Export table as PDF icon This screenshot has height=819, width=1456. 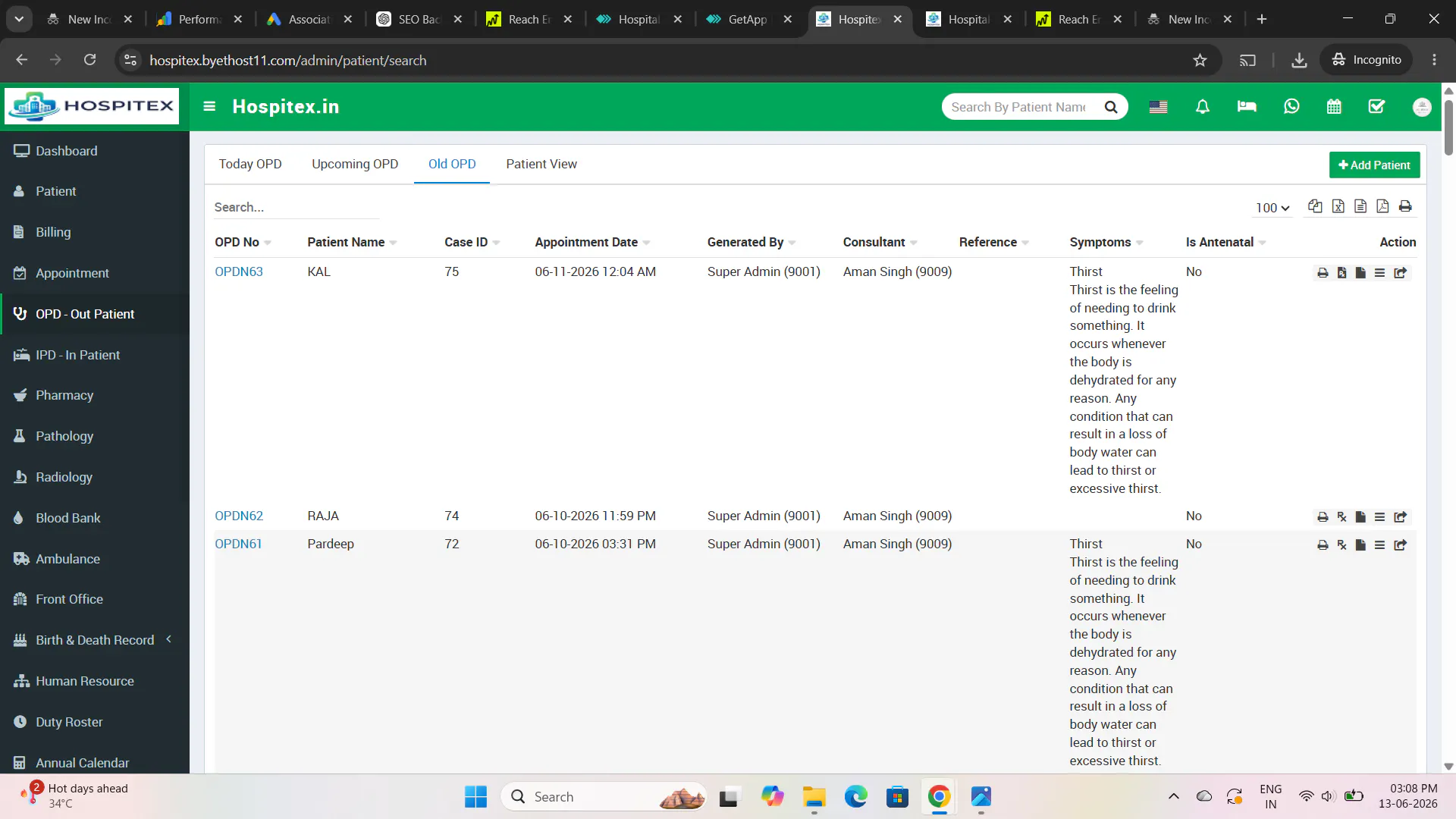click(1382, 206)
